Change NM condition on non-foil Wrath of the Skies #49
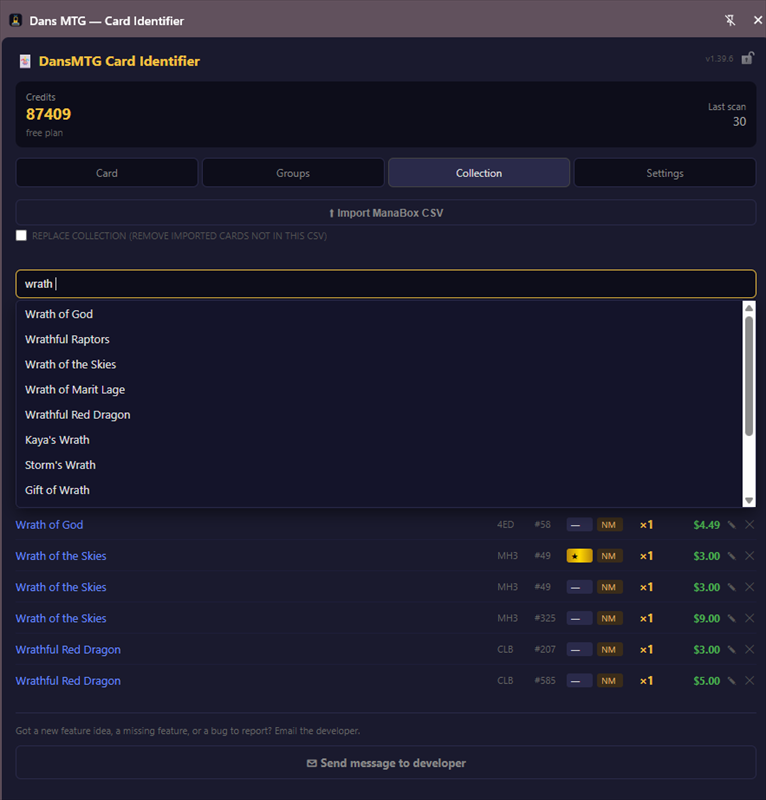 [x=609, y=587]
